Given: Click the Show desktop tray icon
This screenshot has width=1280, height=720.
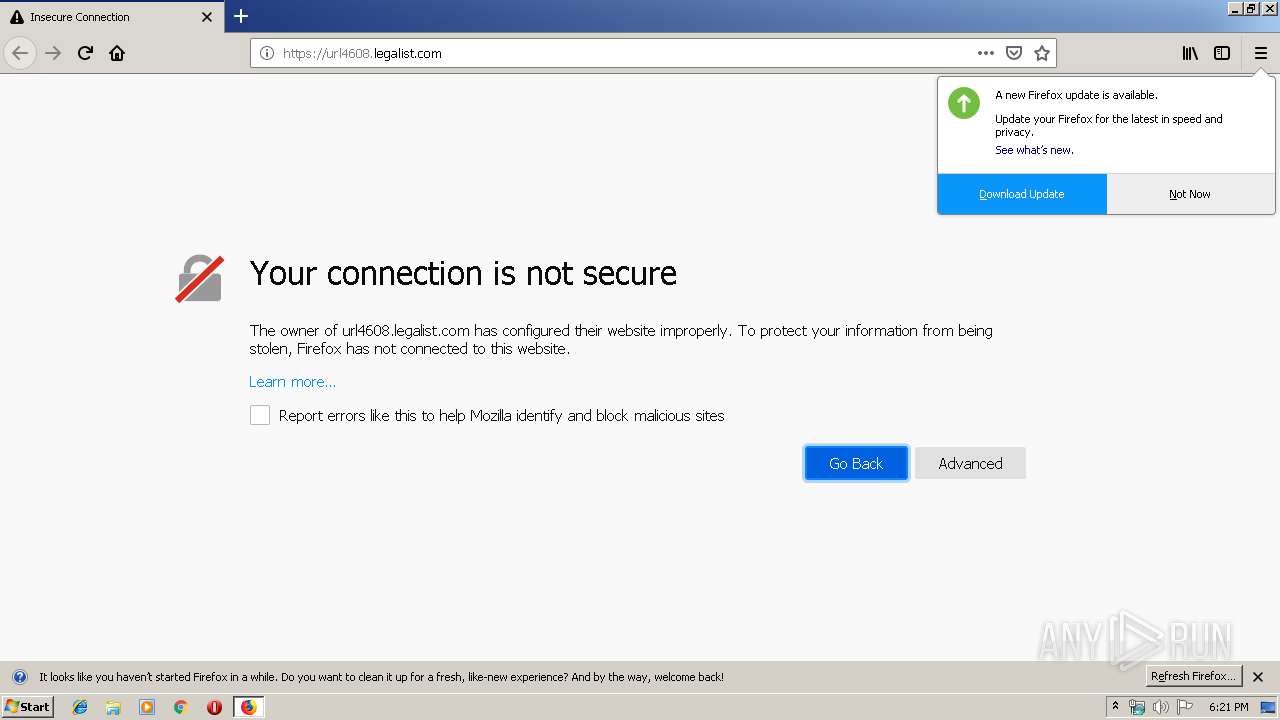Looking at the screenshot, I should point(1268,707).
